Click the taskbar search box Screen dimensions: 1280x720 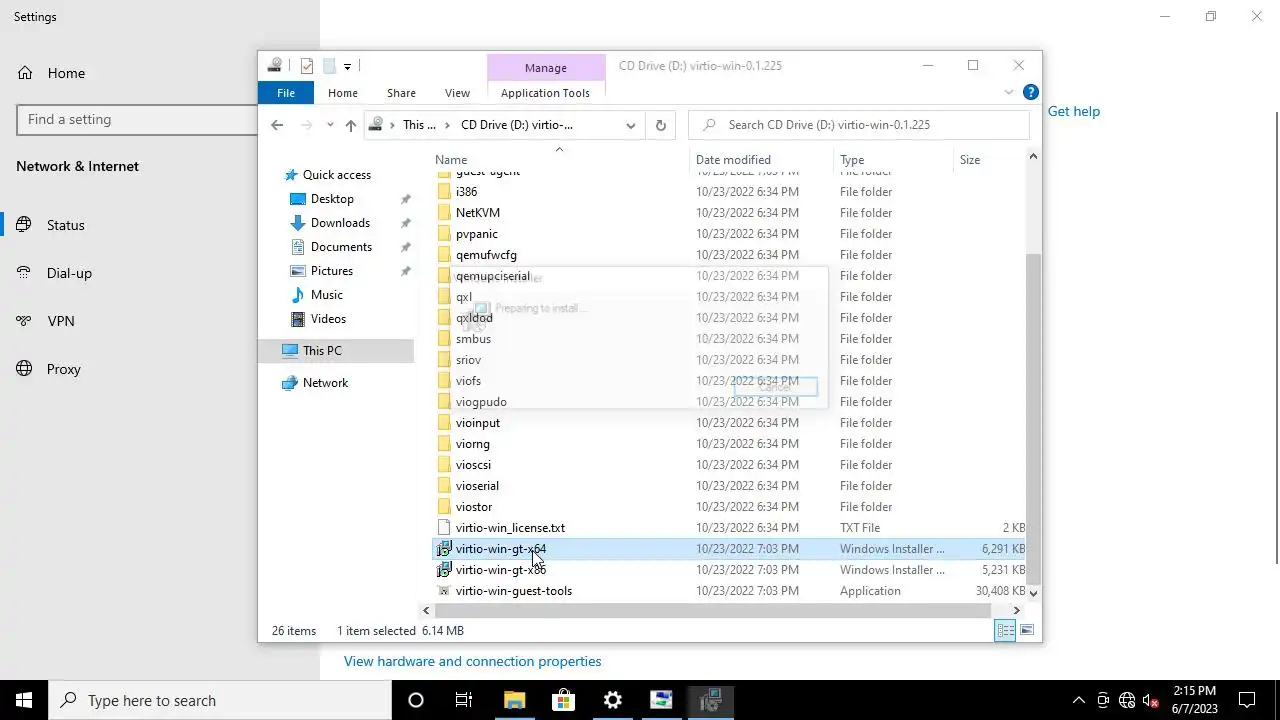tap(220, 700)
